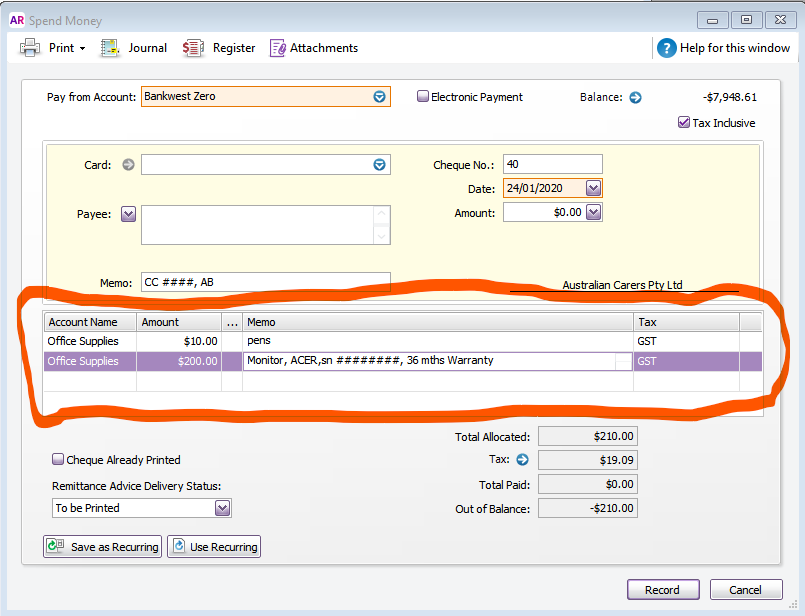Click the Cancel button
The width and height of the screenshot is (805, 616).
click(x=745, y=590)
